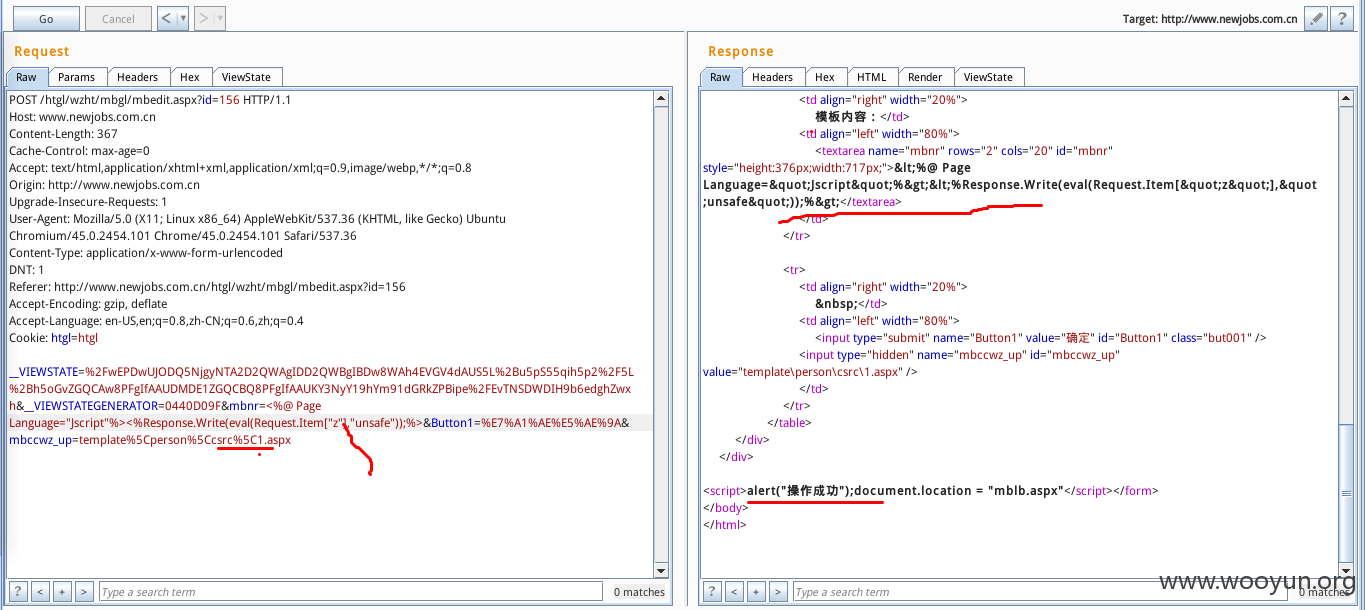Open the Response HTML tab

872,77
